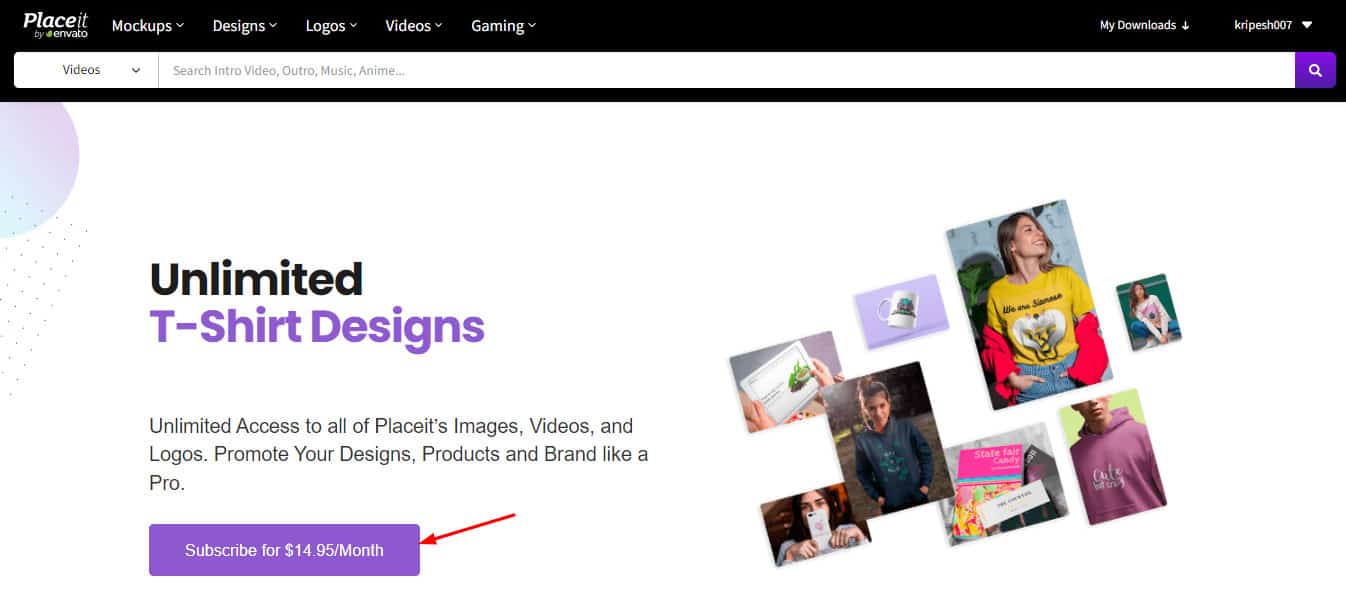
Task: Open the Designs menu
Action: click(245, 26)
